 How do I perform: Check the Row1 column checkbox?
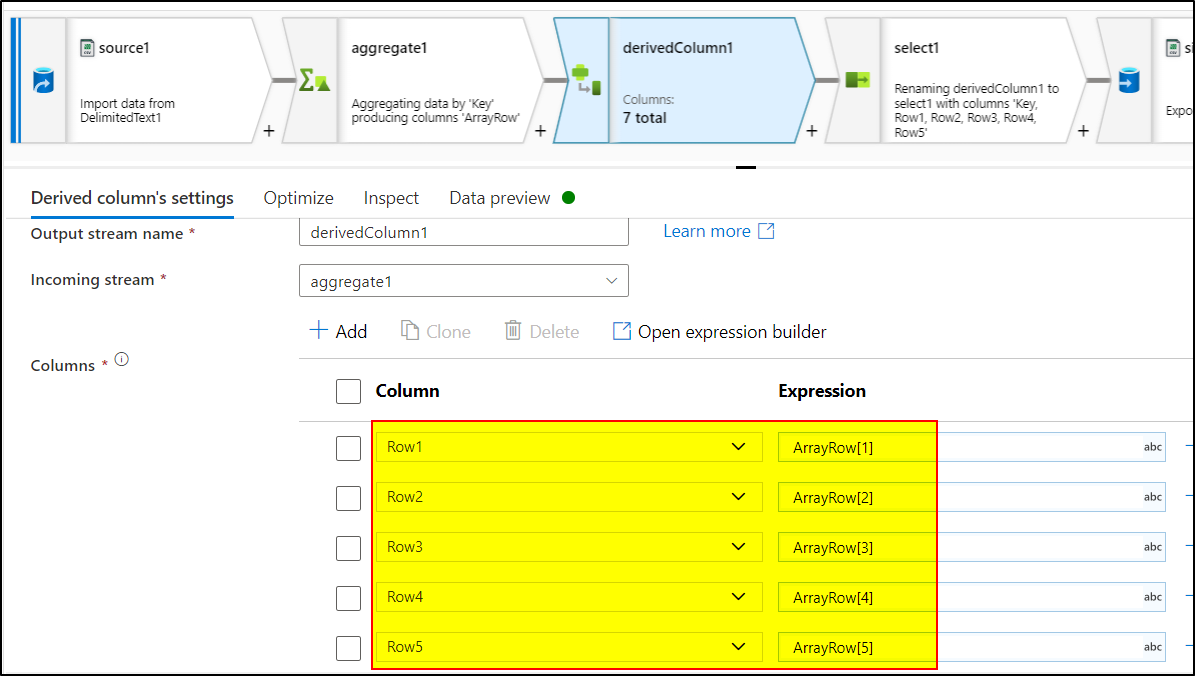[348, 448]
